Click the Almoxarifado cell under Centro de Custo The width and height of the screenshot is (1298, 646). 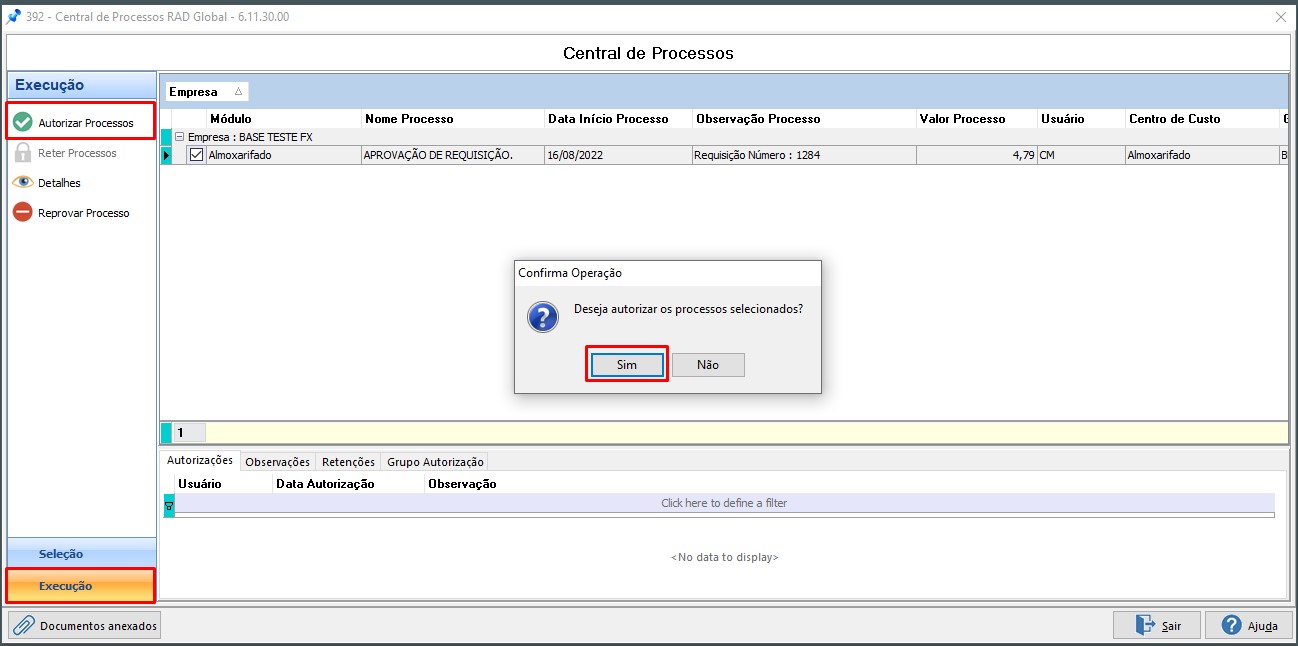(1201, 155)
